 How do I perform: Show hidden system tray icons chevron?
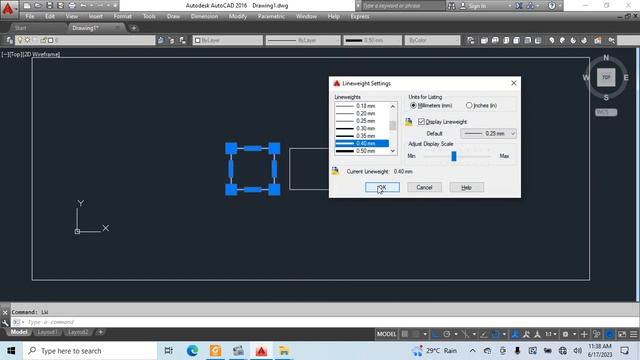pyautogui.click(x=472, y=351)
